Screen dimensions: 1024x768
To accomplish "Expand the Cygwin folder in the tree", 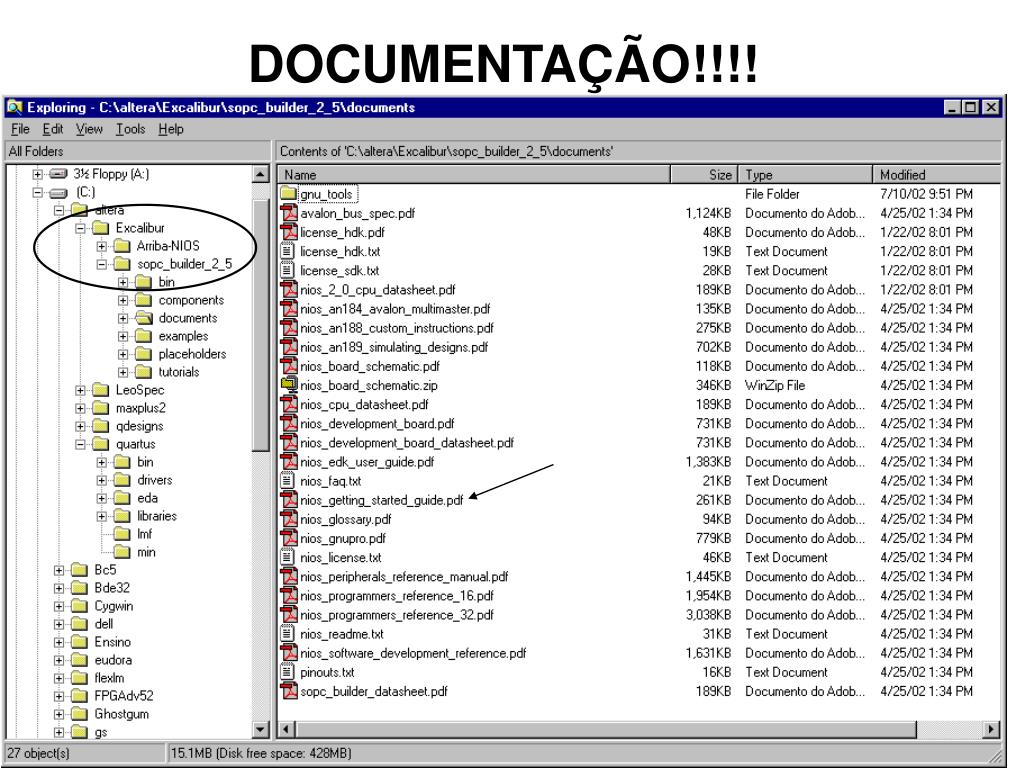I will (61, 606).
